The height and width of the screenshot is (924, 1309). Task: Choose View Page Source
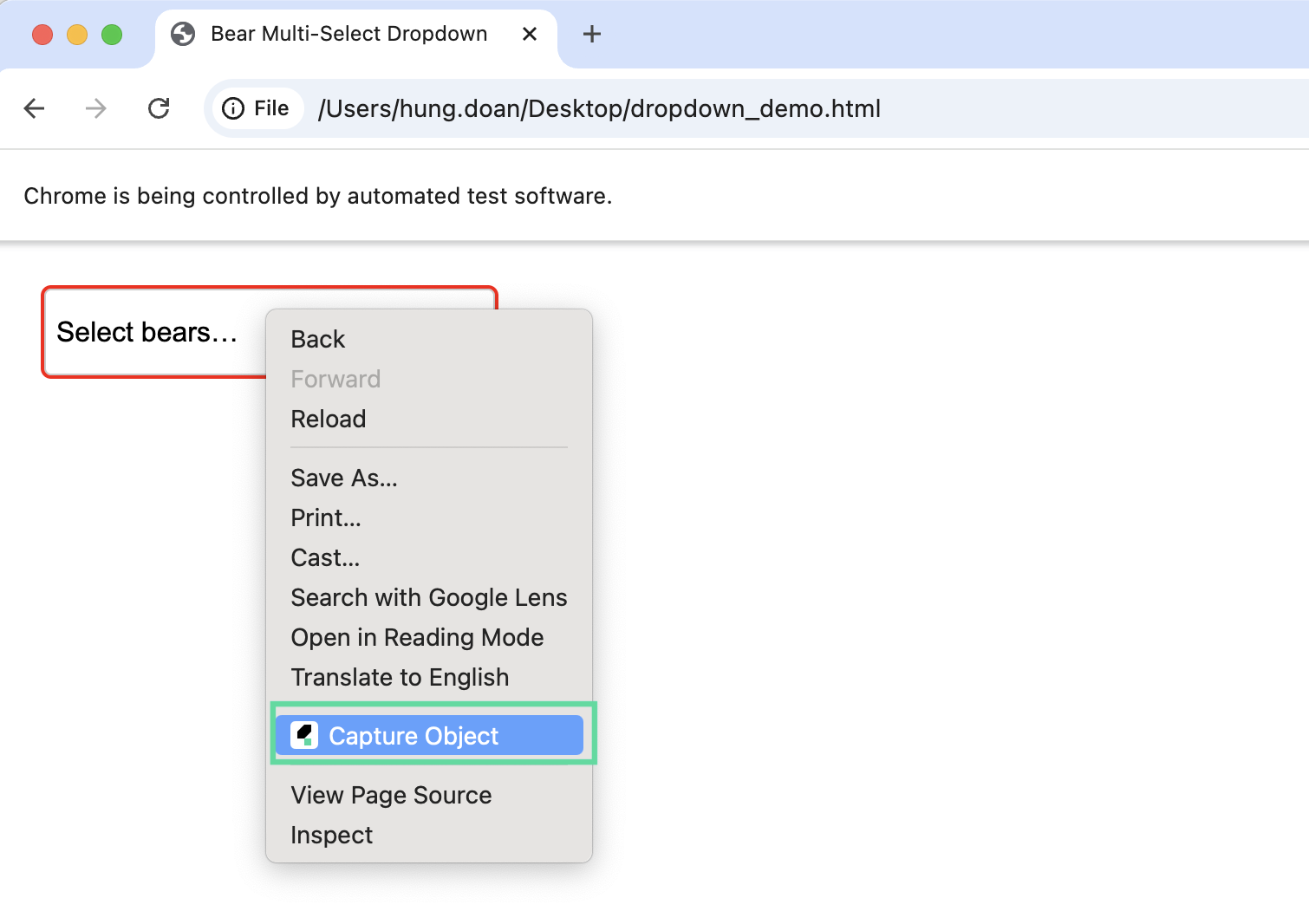[x=391, y=795]
